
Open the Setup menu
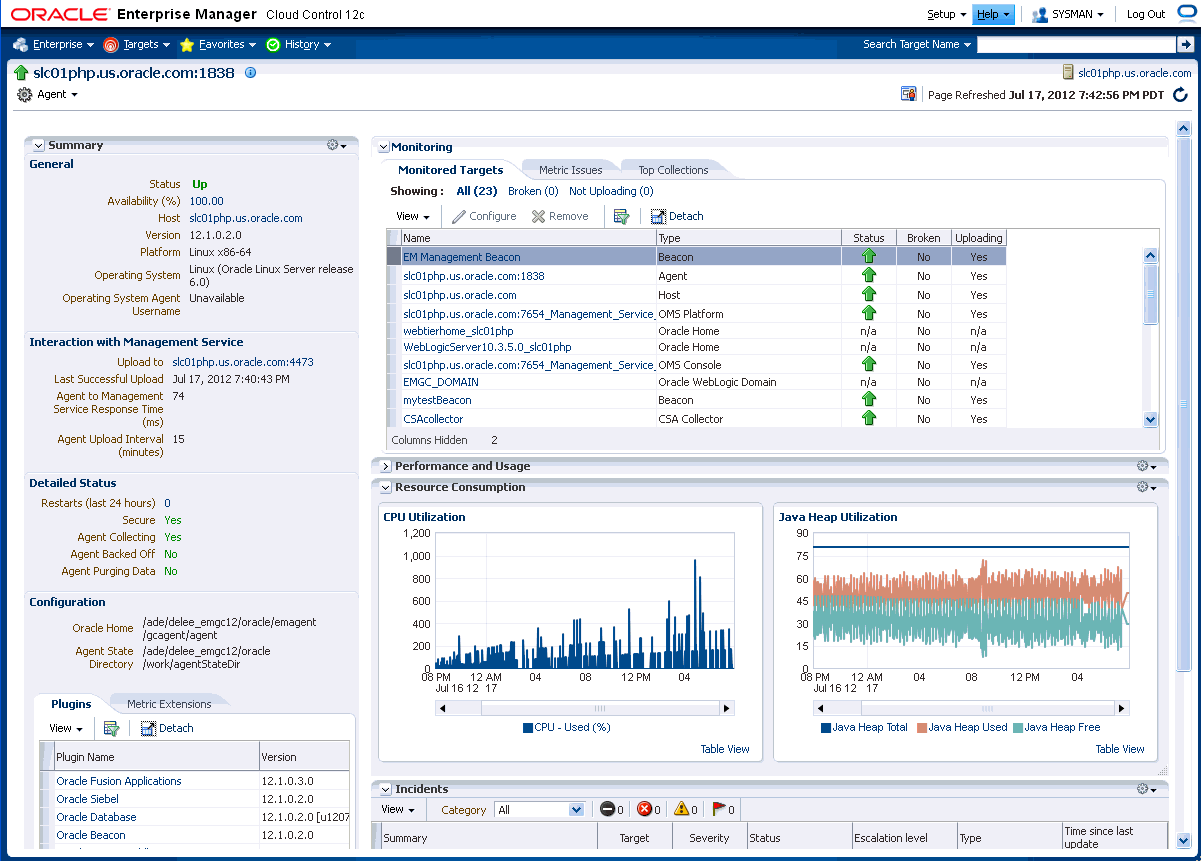tap(946, 14)
